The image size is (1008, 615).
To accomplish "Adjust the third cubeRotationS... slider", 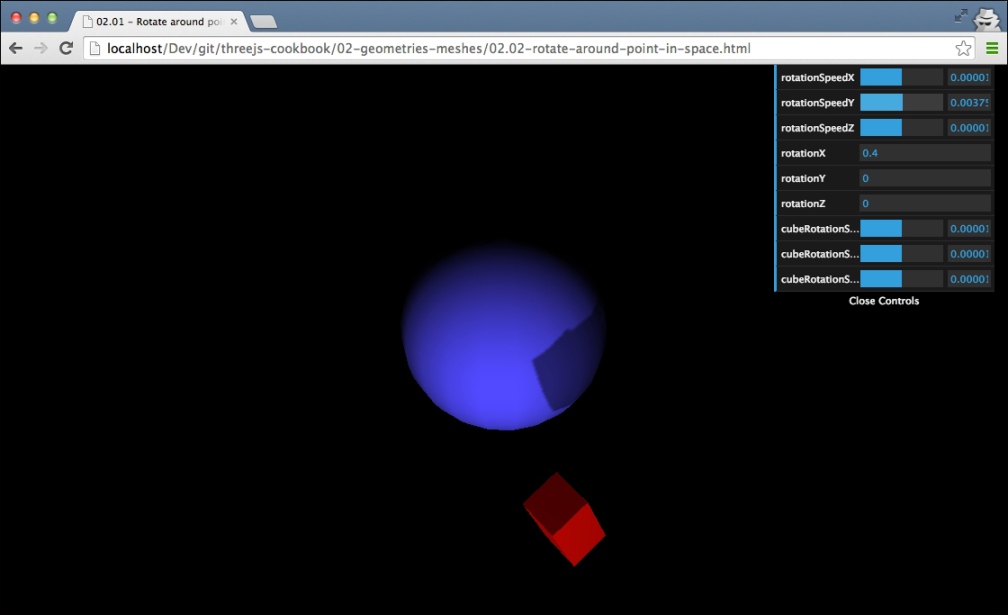I will point(901,279).
